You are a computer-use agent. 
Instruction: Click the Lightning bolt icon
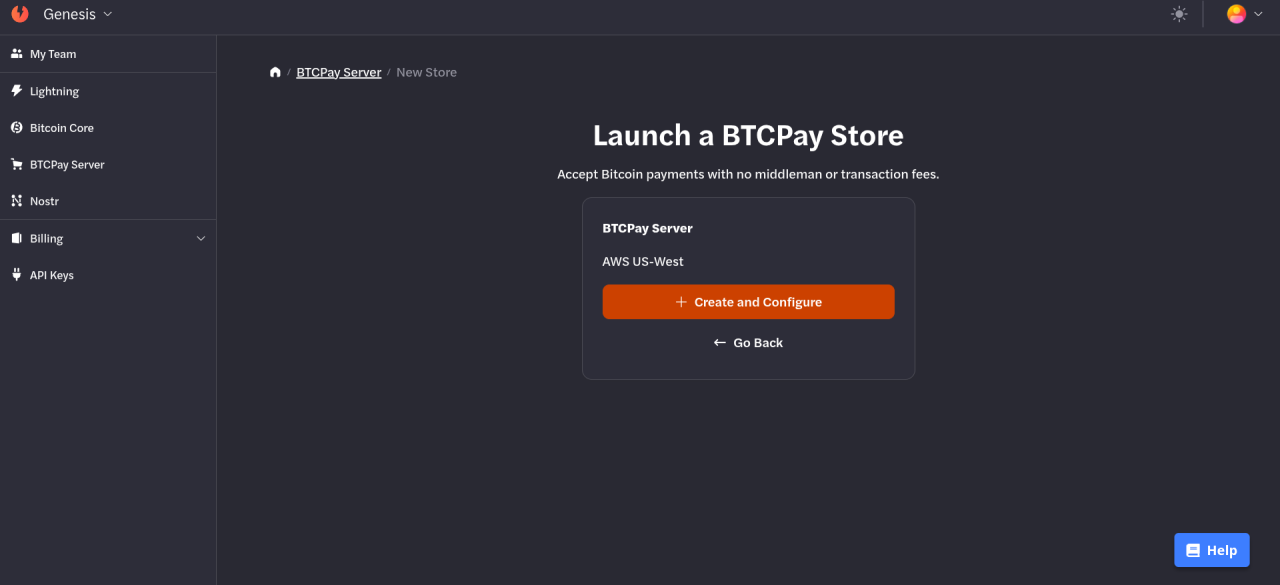16,91
